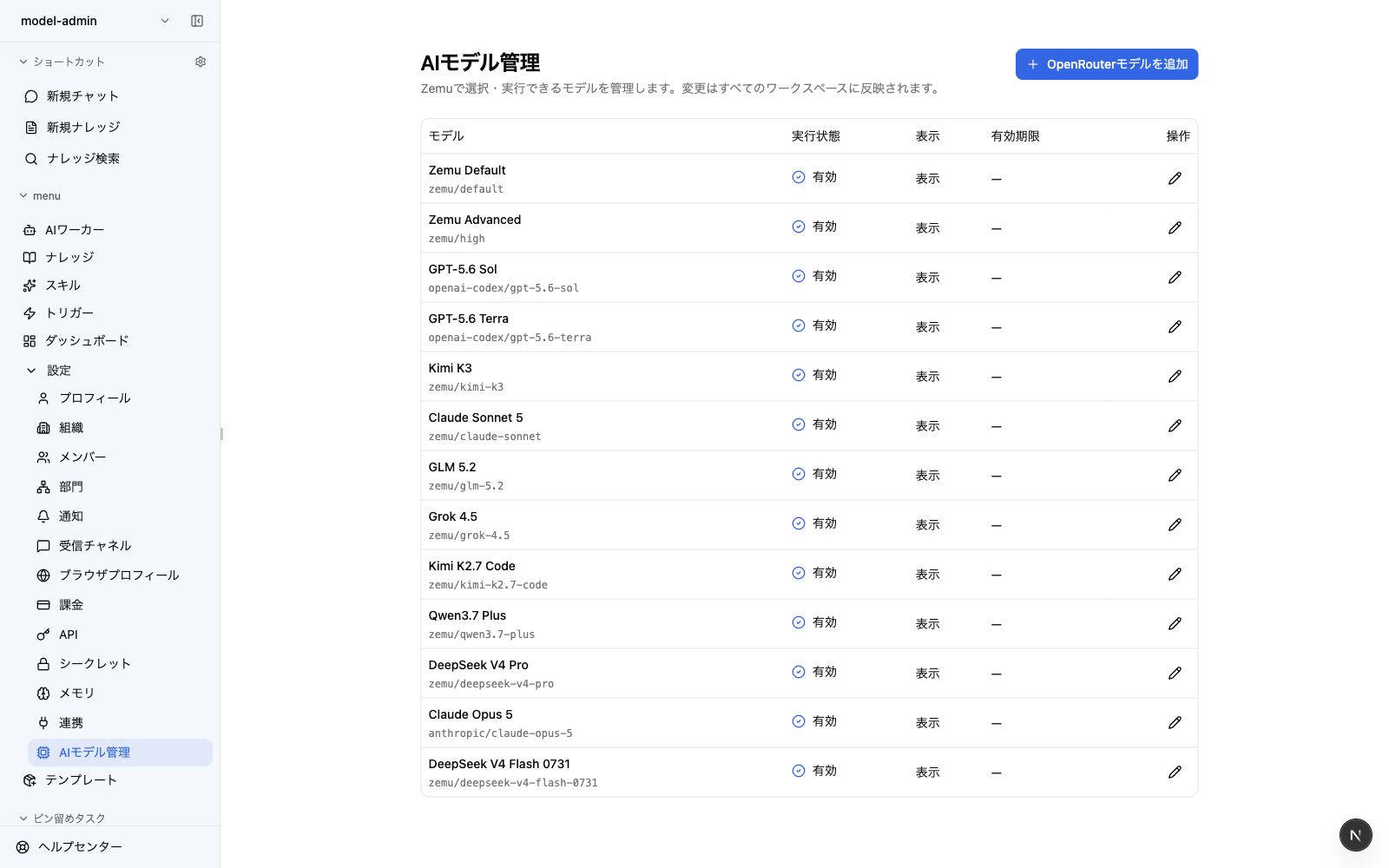This screenshot has height=868, width=1389.
Task: Click the 実行状態 column header
Action: (x=815, y=136)
